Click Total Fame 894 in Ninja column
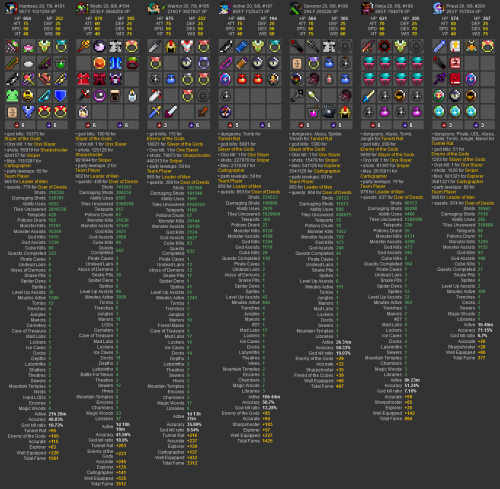The height and width of the screenshot is (489, 500). (396, 419)
